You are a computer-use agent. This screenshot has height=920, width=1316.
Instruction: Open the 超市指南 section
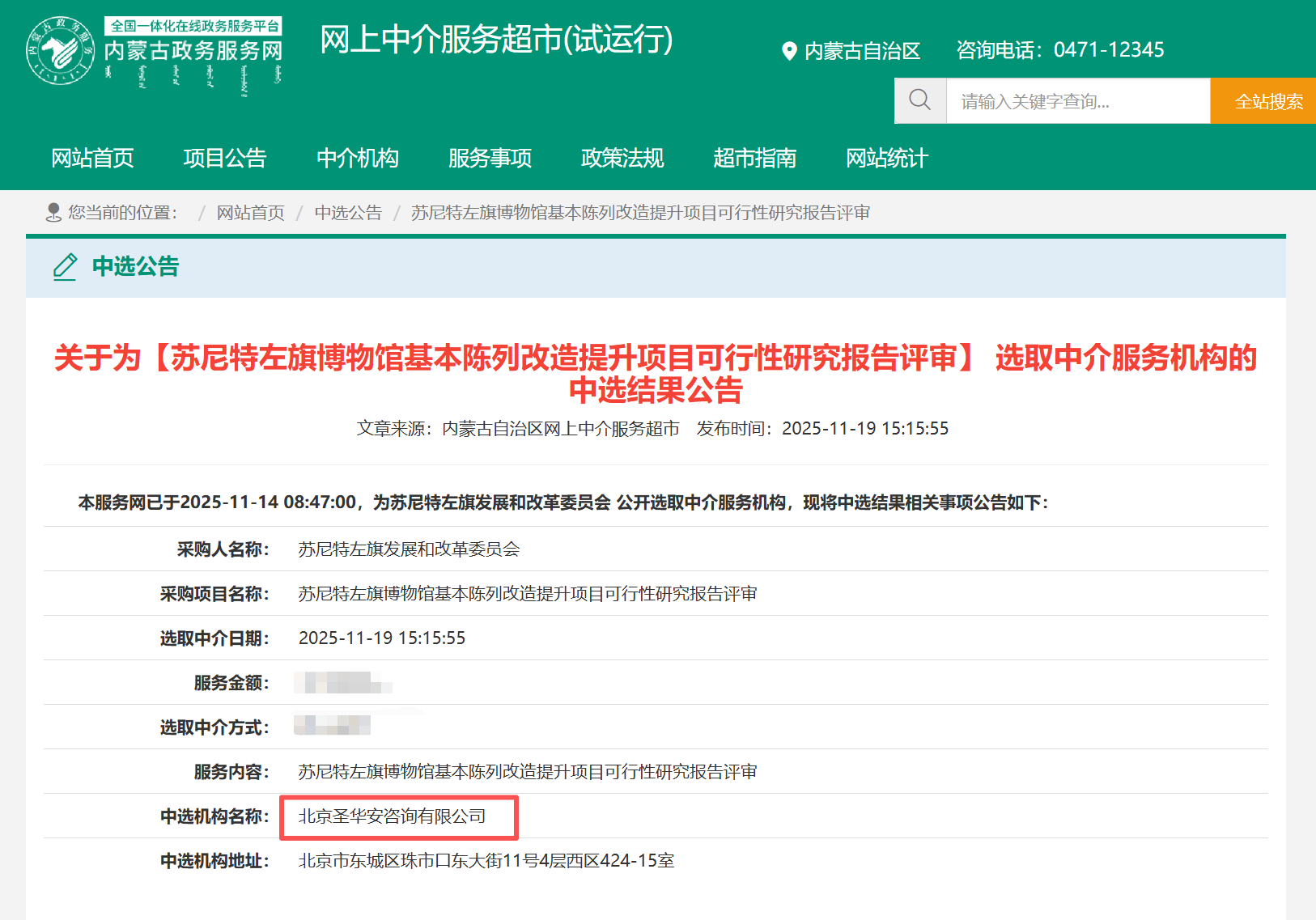[x=754, y=159]
